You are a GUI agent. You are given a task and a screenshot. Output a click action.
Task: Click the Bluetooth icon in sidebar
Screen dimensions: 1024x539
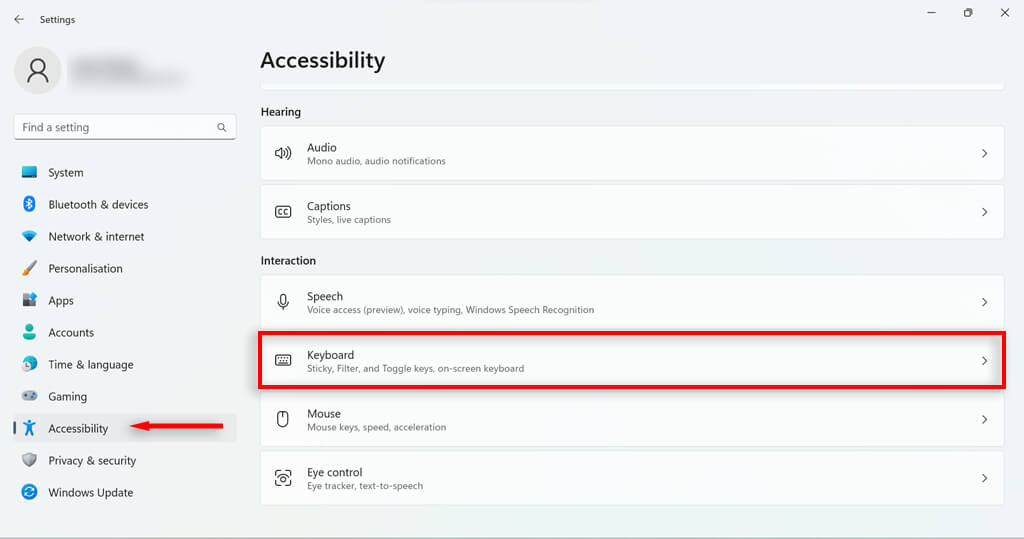tap(29, 204)
